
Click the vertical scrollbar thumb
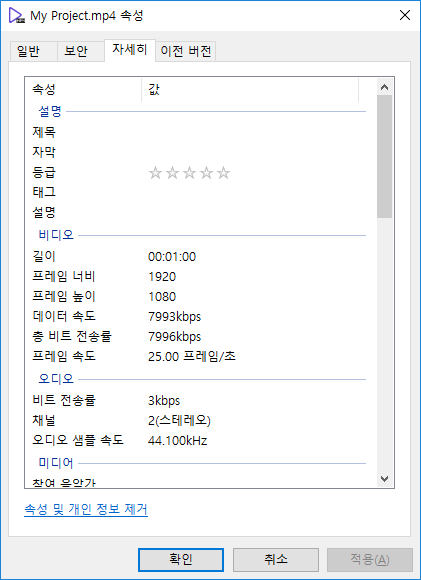pos(385,157)
